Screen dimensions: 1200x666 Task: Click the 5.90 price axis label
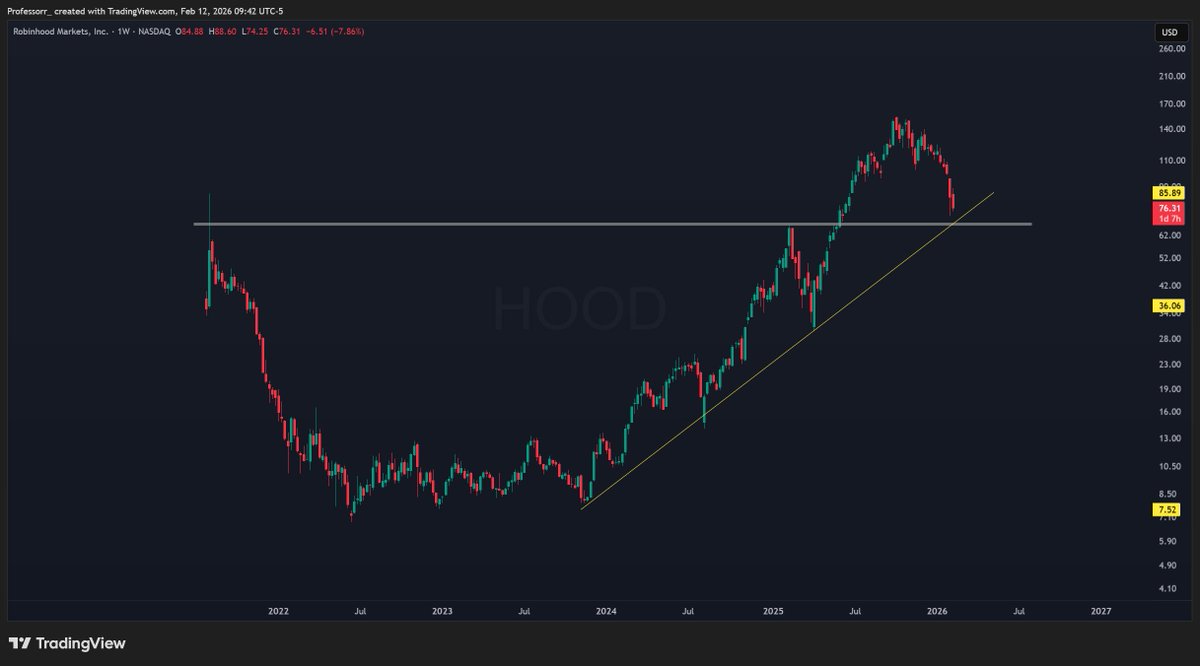pos(1168,542)
